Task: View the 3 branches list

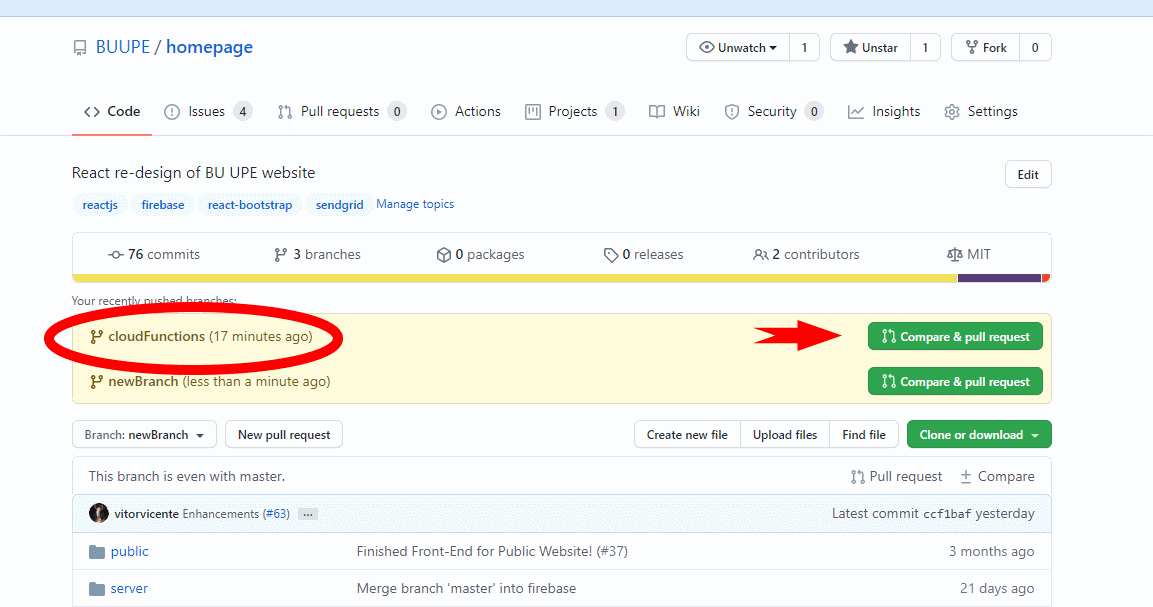Action: [x=317, y=254]
